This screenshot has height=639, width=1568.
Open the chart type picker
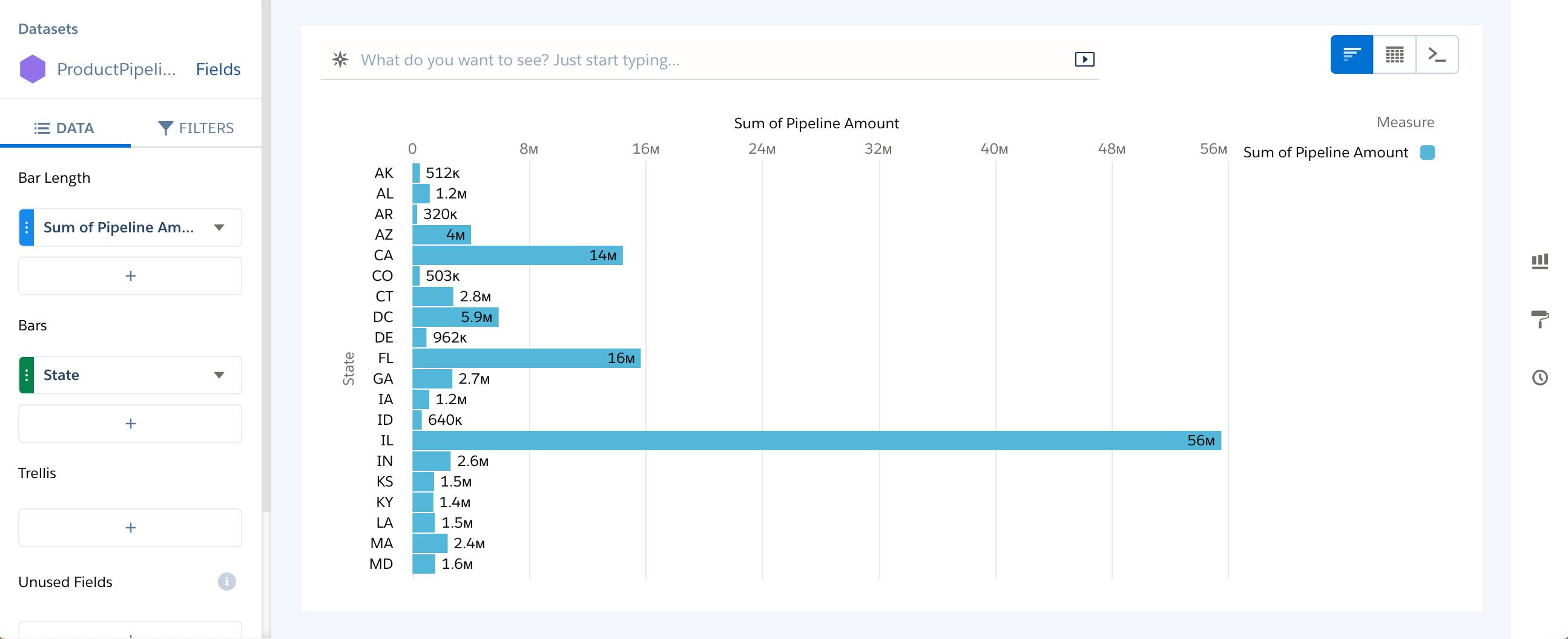[x=1540, y=260]
